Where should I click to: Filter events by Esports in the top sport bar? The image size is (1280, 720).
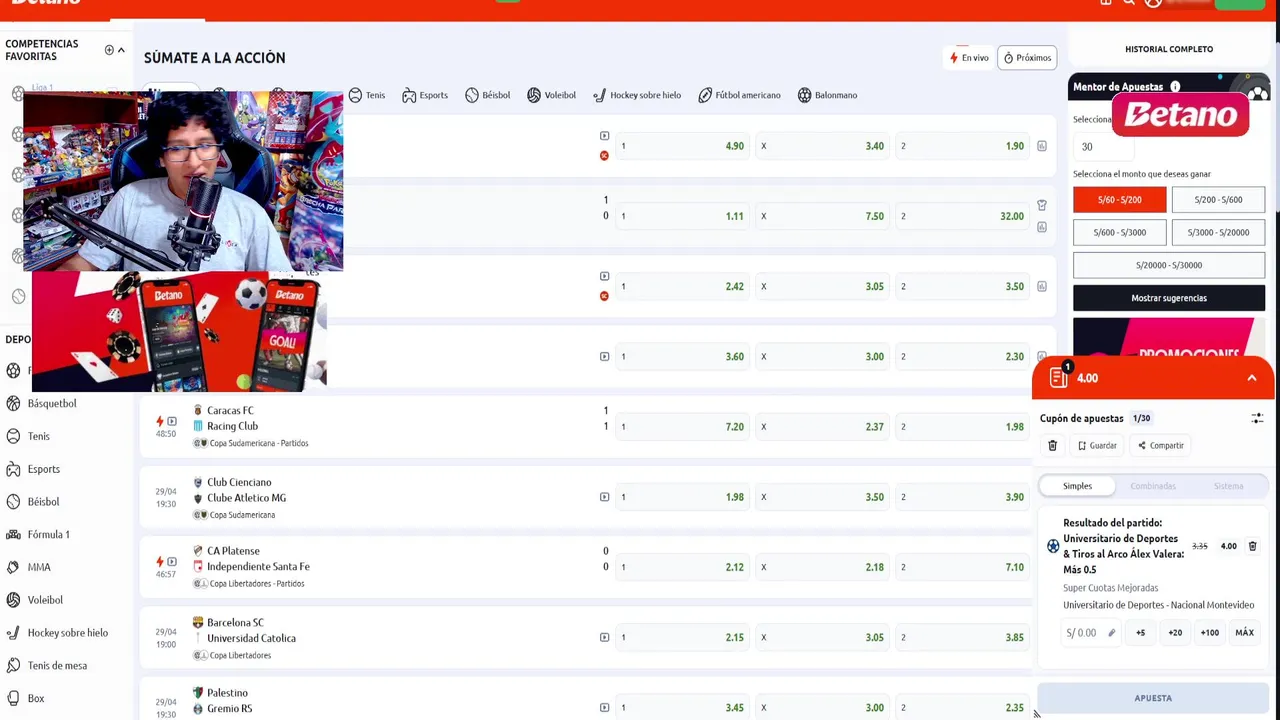click(425, 95)
